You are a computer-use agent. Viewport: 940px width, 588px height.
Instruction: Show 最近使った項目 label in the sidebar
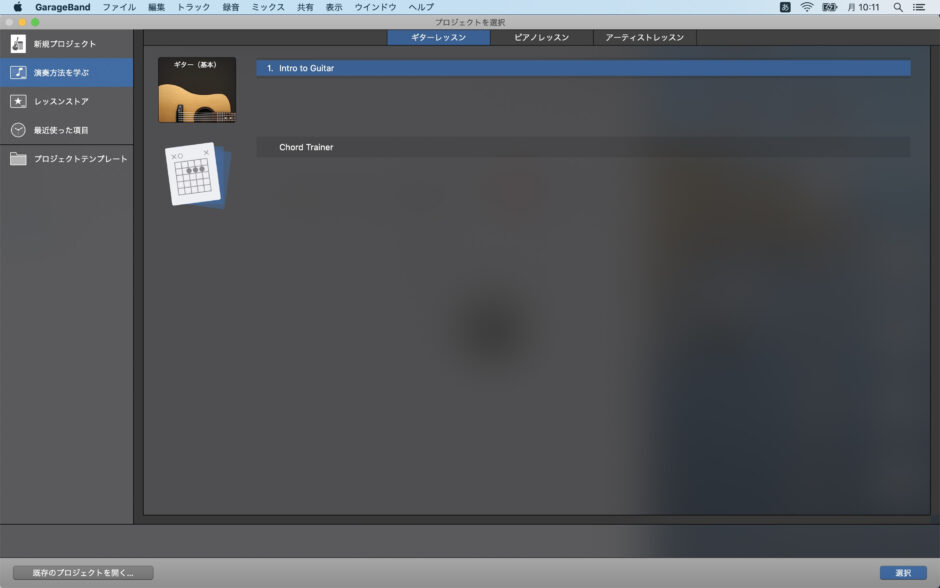pos(61,130)
